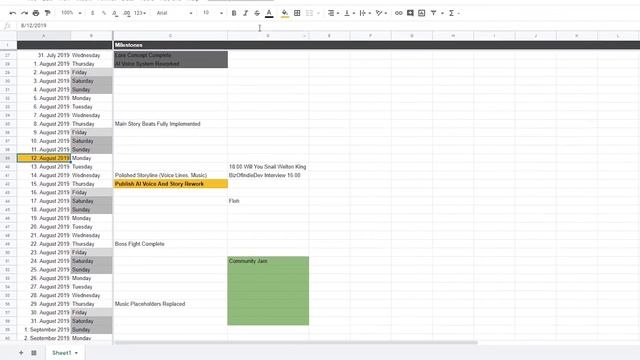Select the Thursday cell beside 15. August

click(x=91, y=184)
